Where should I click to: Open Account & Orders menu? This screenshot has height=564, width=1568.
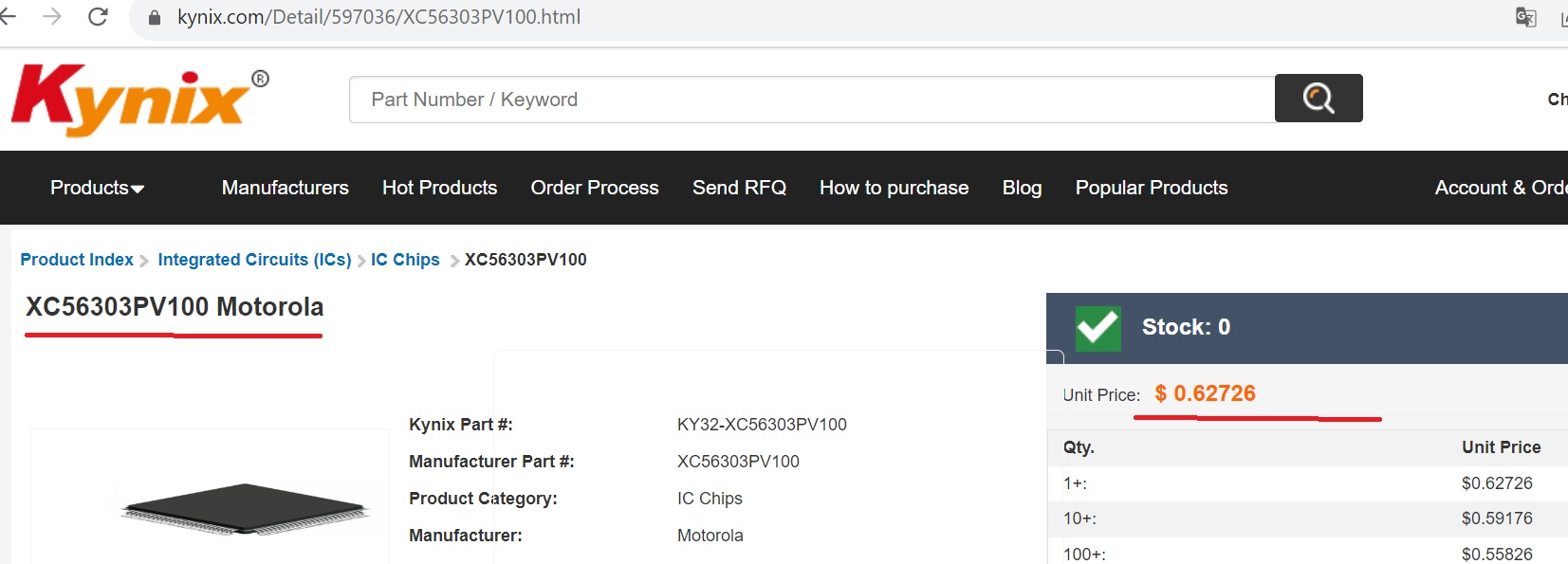point(1501,188)
